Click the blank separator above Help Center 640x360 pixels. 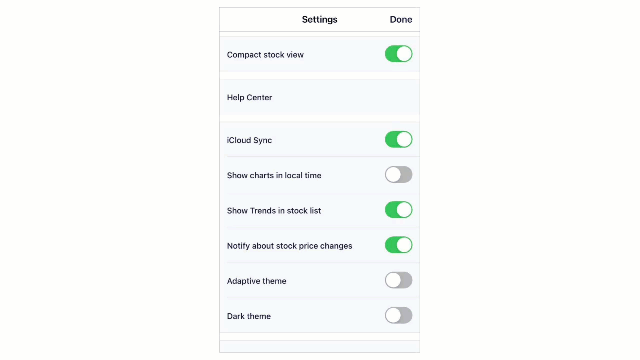(320, 76)
